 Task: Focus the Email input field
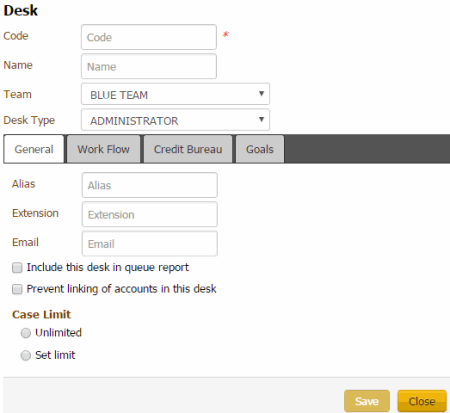point(150,244)
